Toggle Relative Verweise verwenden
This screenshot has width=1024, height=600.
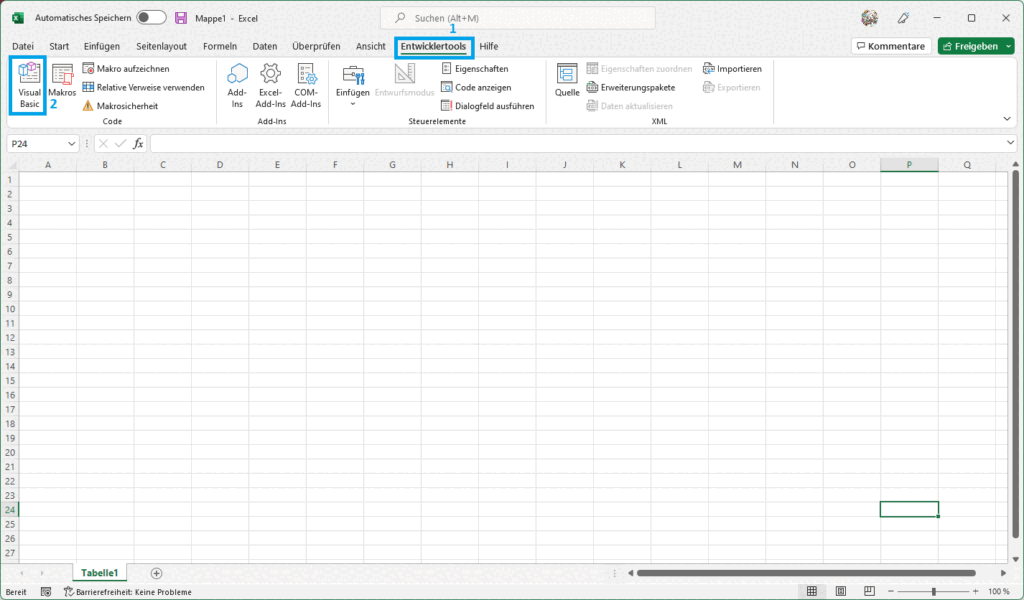coord(144,87)
